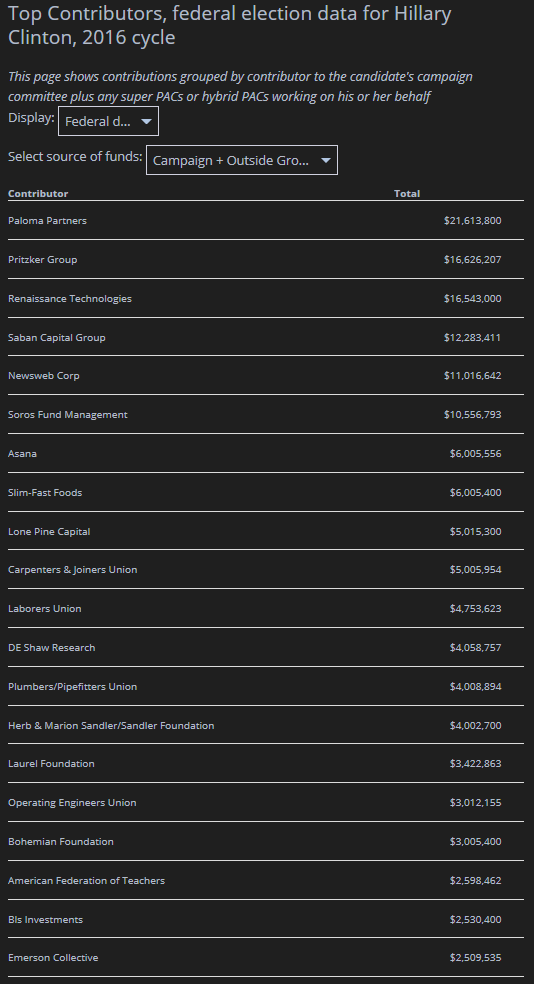Select the Asana contributor row
Screen dimensions: 534x984
[266, 453]
